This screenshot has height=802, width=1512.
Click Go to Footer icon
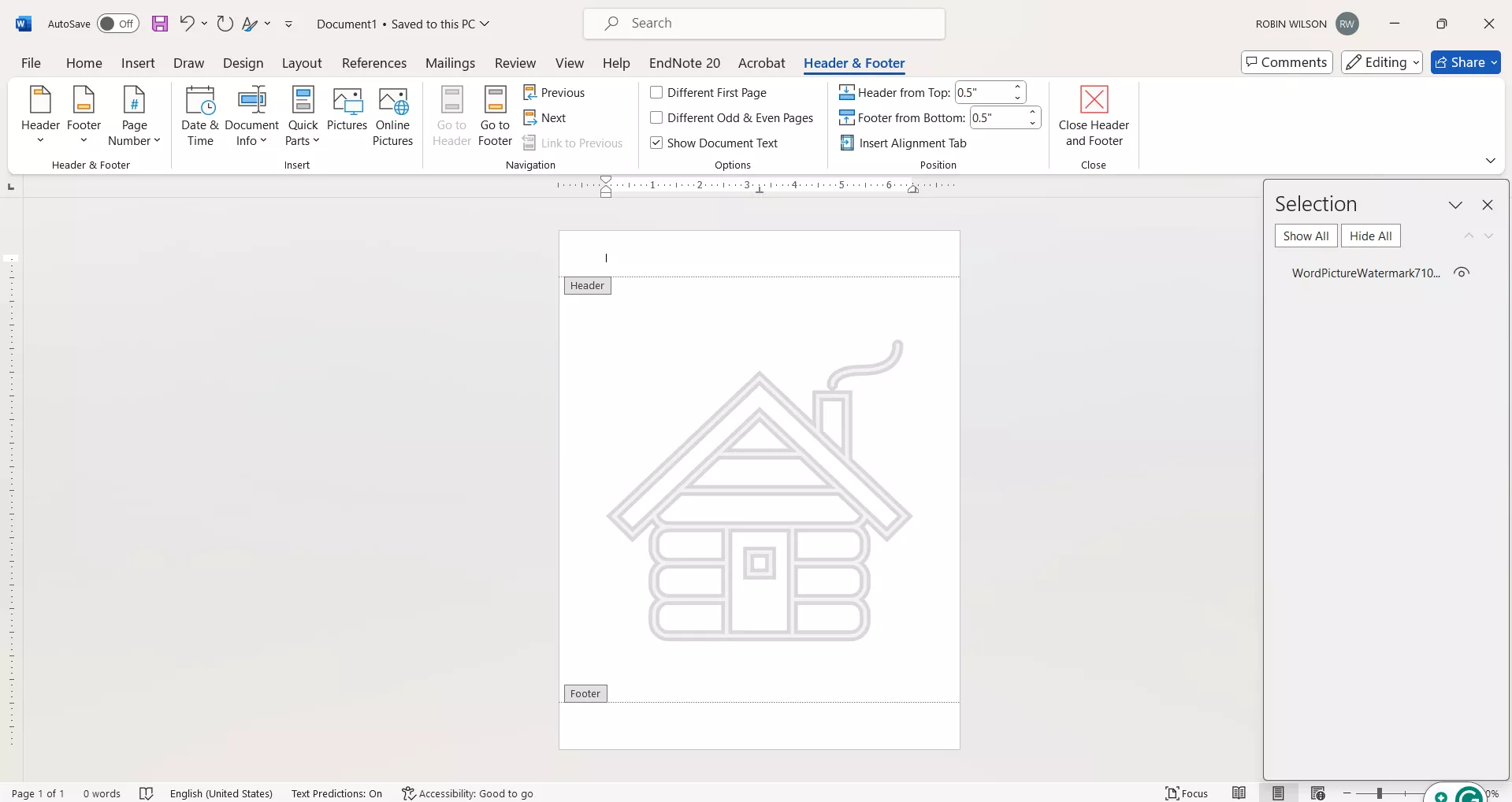coord(495,116)
